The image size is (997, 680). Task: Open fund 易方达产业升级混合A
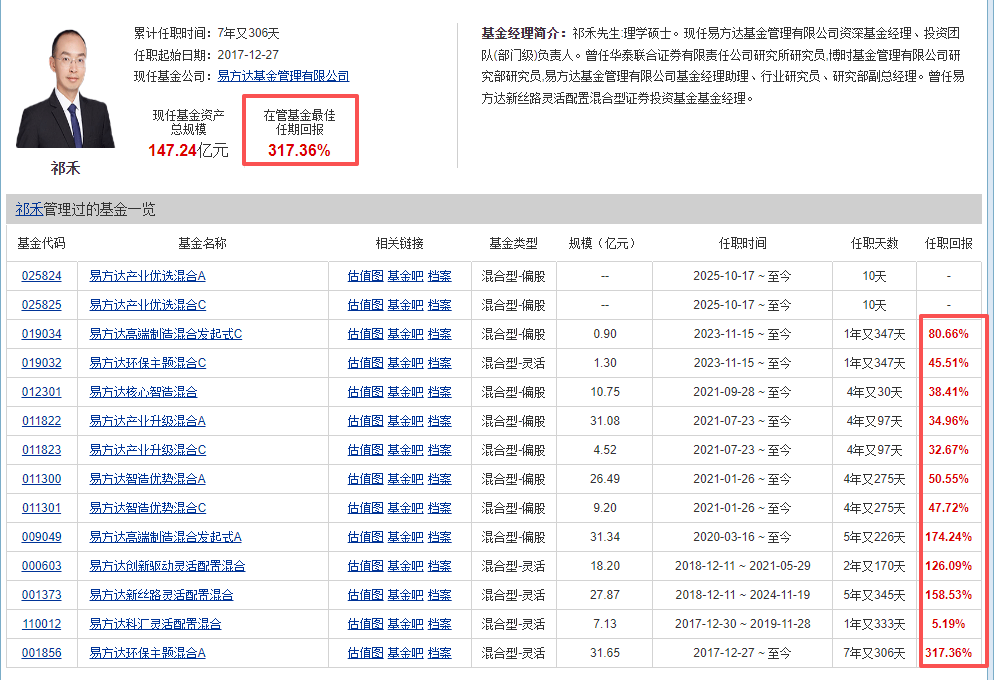click(148, 421)
